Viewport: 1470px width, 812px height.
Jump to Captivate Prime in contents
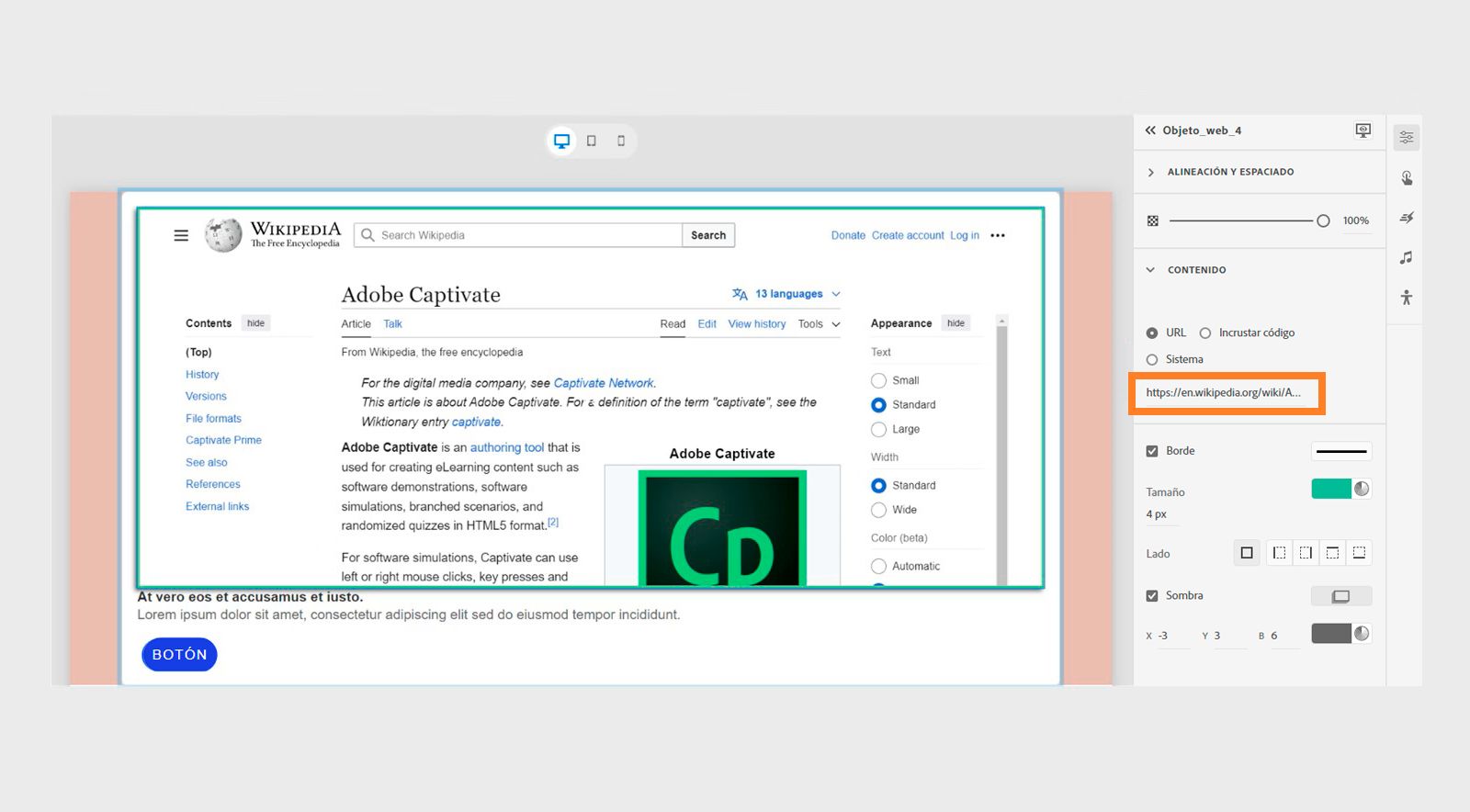[x=223, y=441]
